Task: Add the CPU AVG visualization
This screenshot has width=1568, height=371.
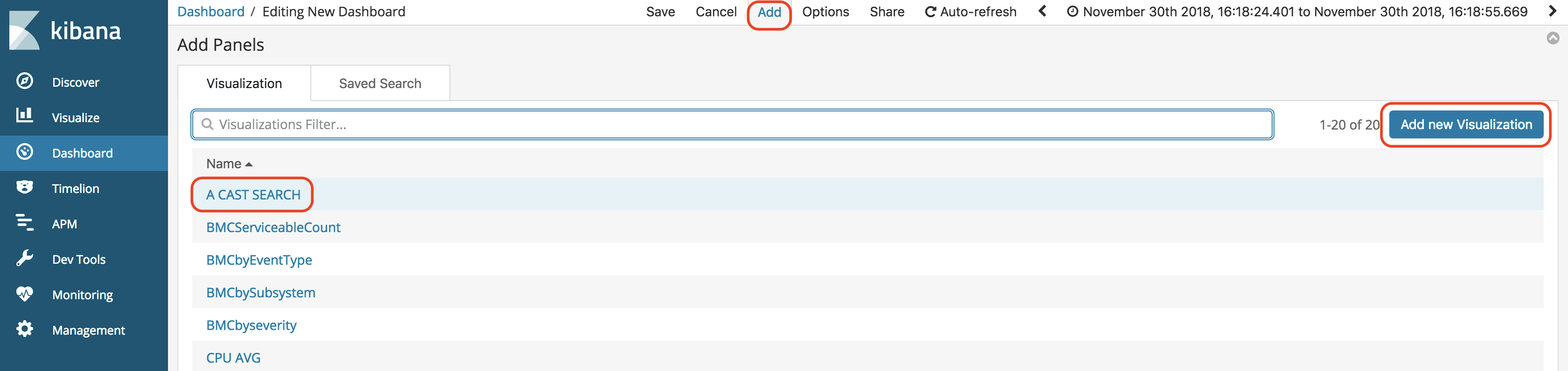Action: [233, 358]
